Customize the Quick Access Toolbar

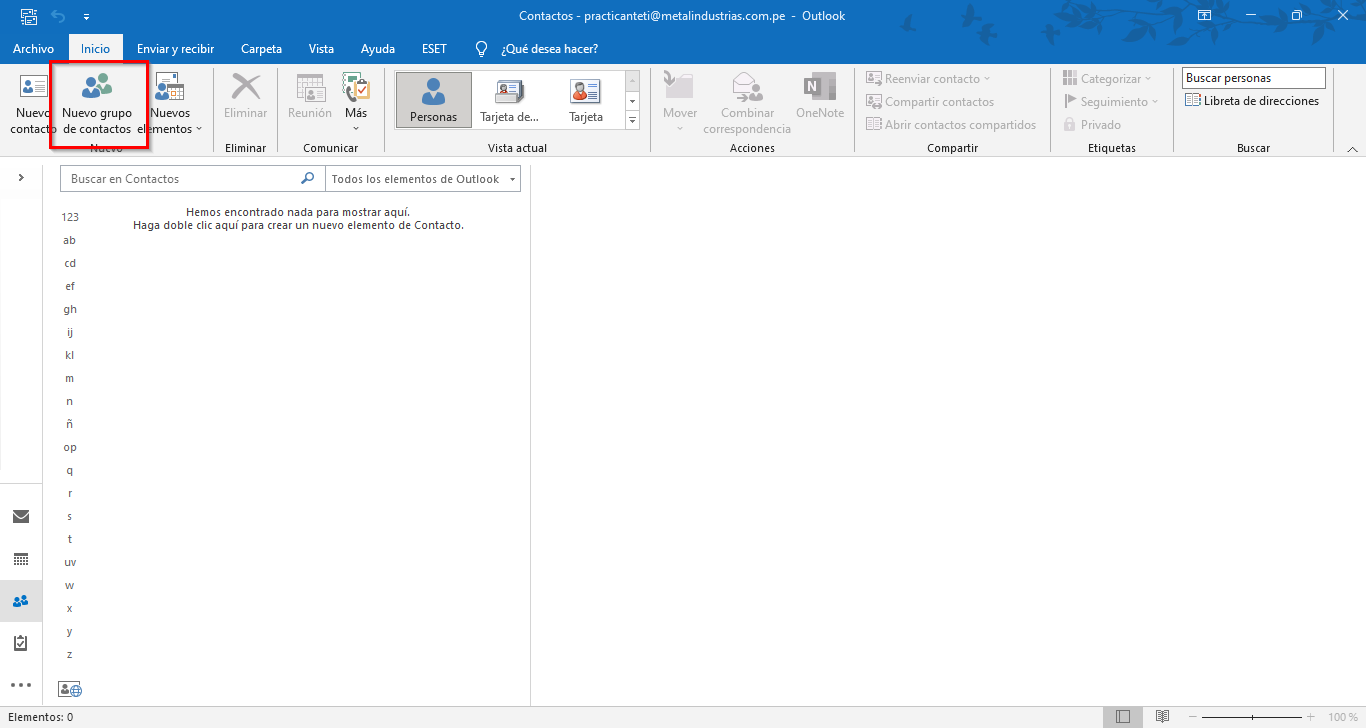[86, 17]
